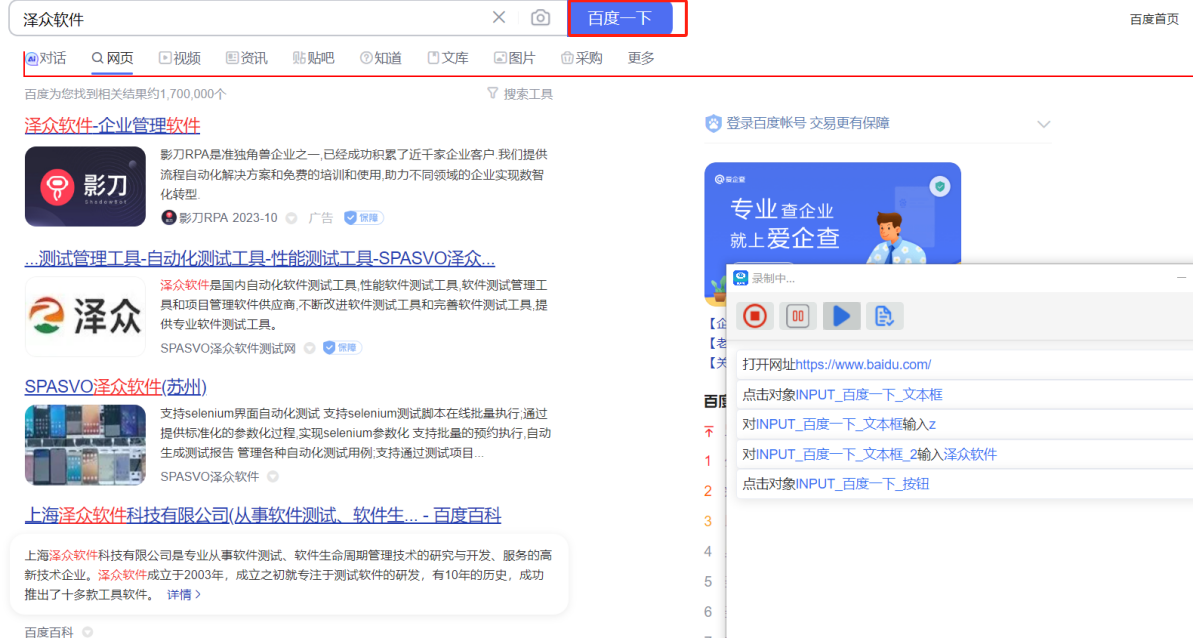
Task: Click the 保障 badge under 影刀RPA ad
Action: pos(363,218)
